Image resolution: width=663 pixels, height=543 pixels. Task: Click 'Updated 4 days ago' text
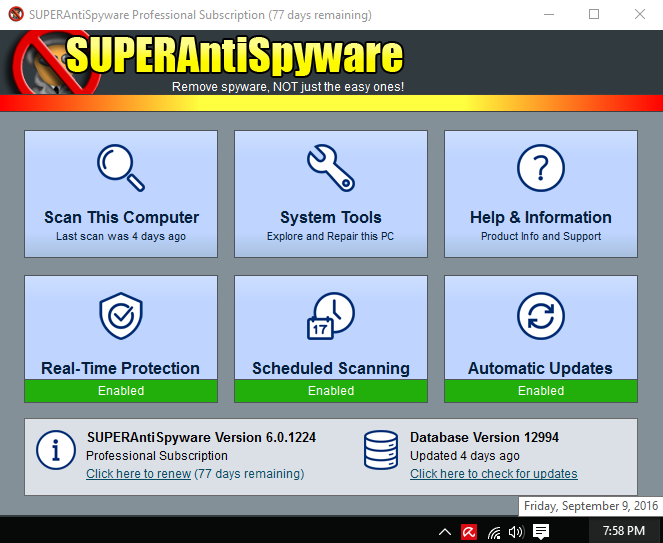pos(465,456)
